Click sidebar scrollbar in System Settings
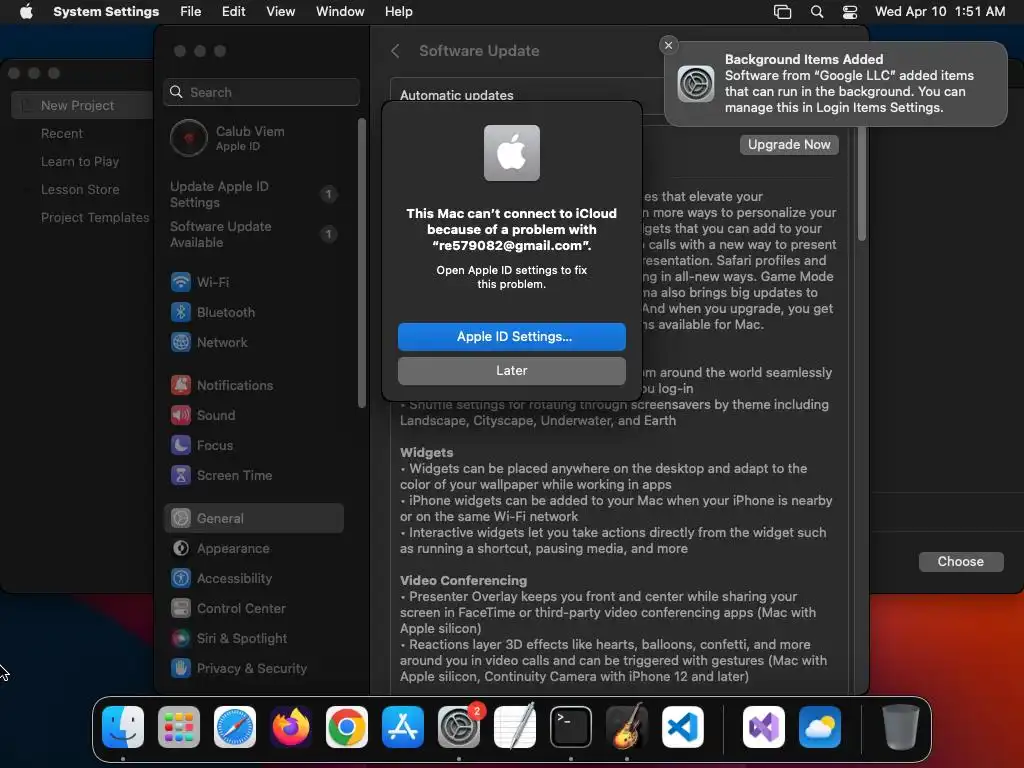 tap(362, 263)
